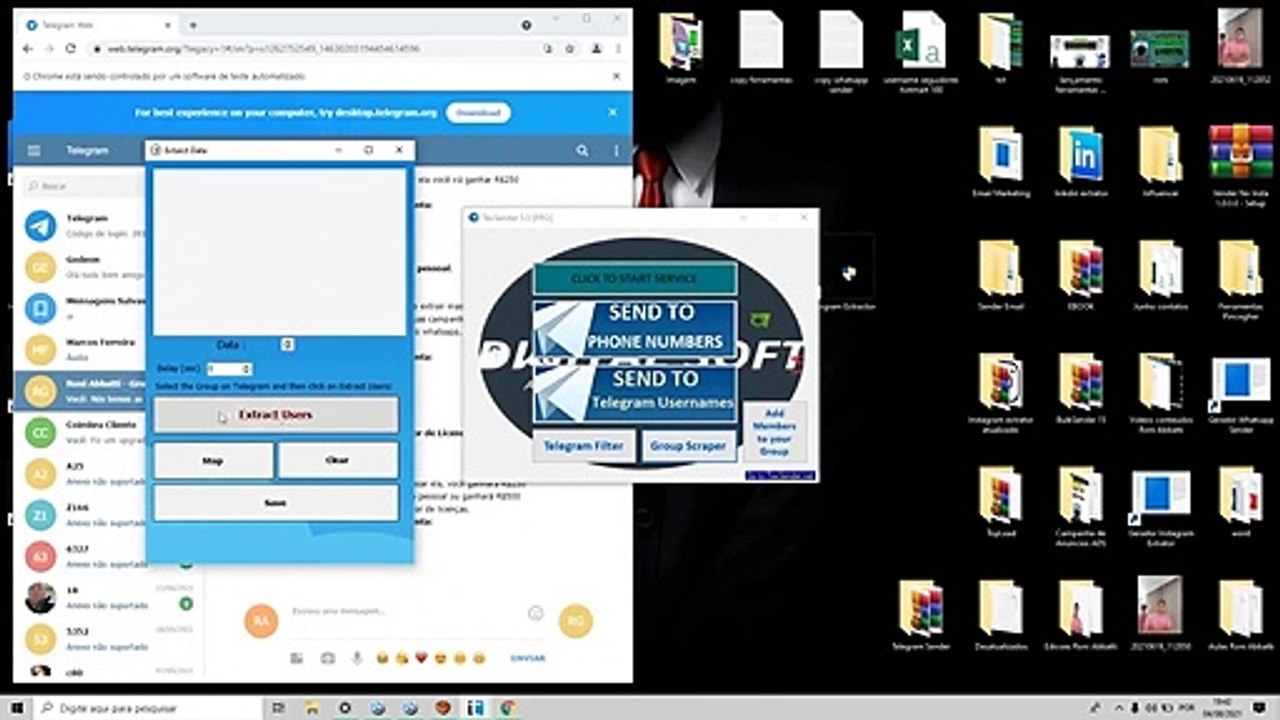Open Telegram three-dot options menu
This screenshot has height=720, width=1280.
616,151
